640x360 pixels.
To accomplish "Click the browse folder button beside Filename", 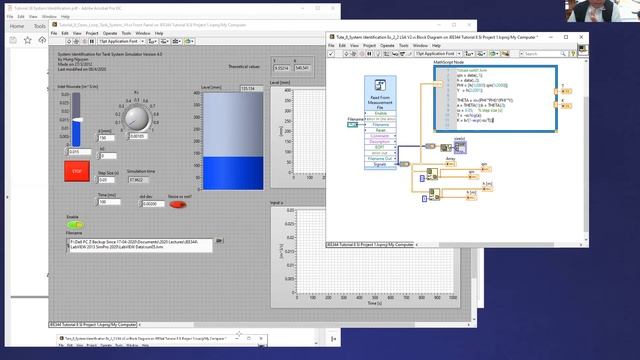I will tap(219, 241).
